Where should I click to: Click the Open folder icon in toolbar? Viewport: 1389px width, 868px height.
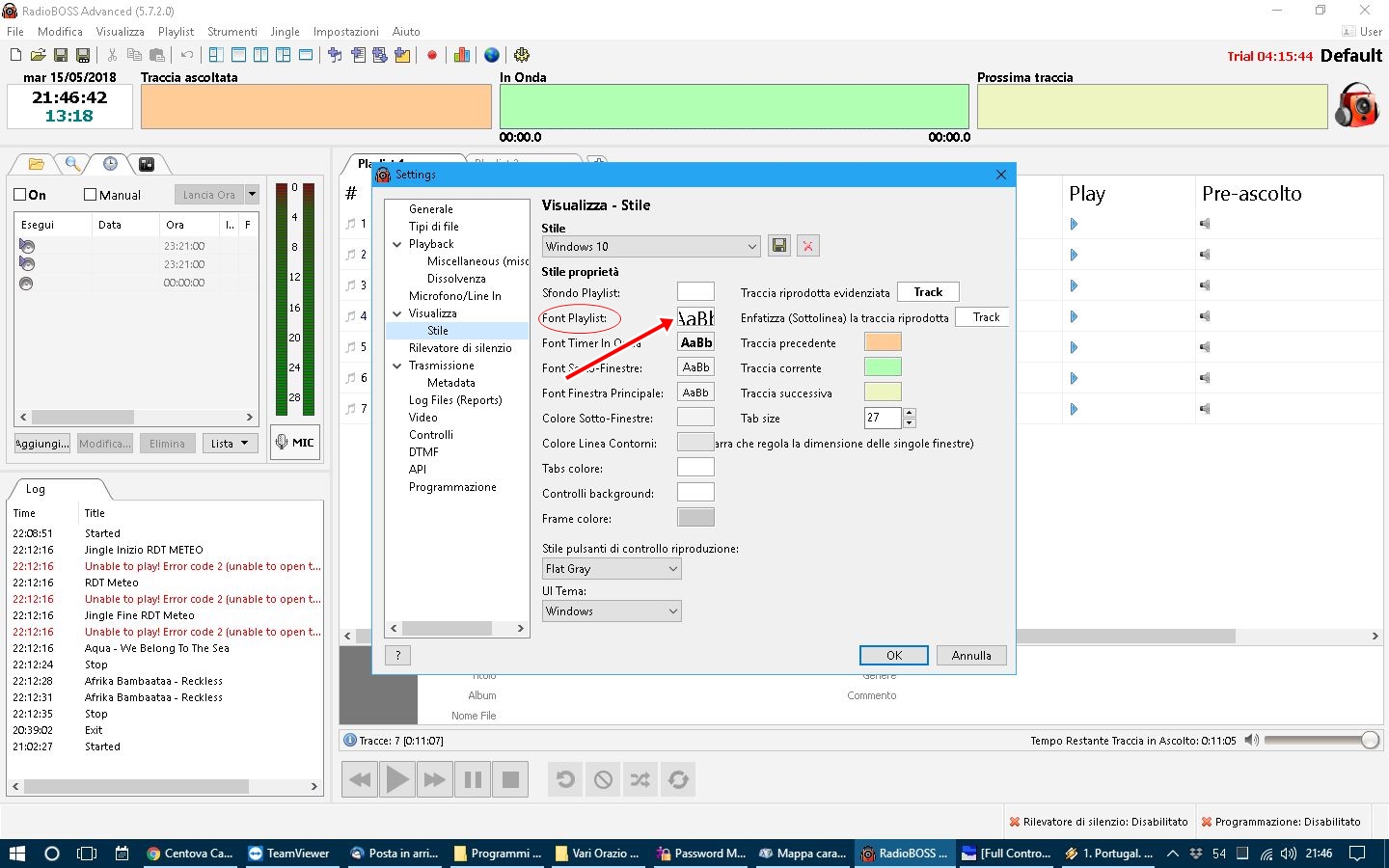pyautogui.click(x=38, y=55)
